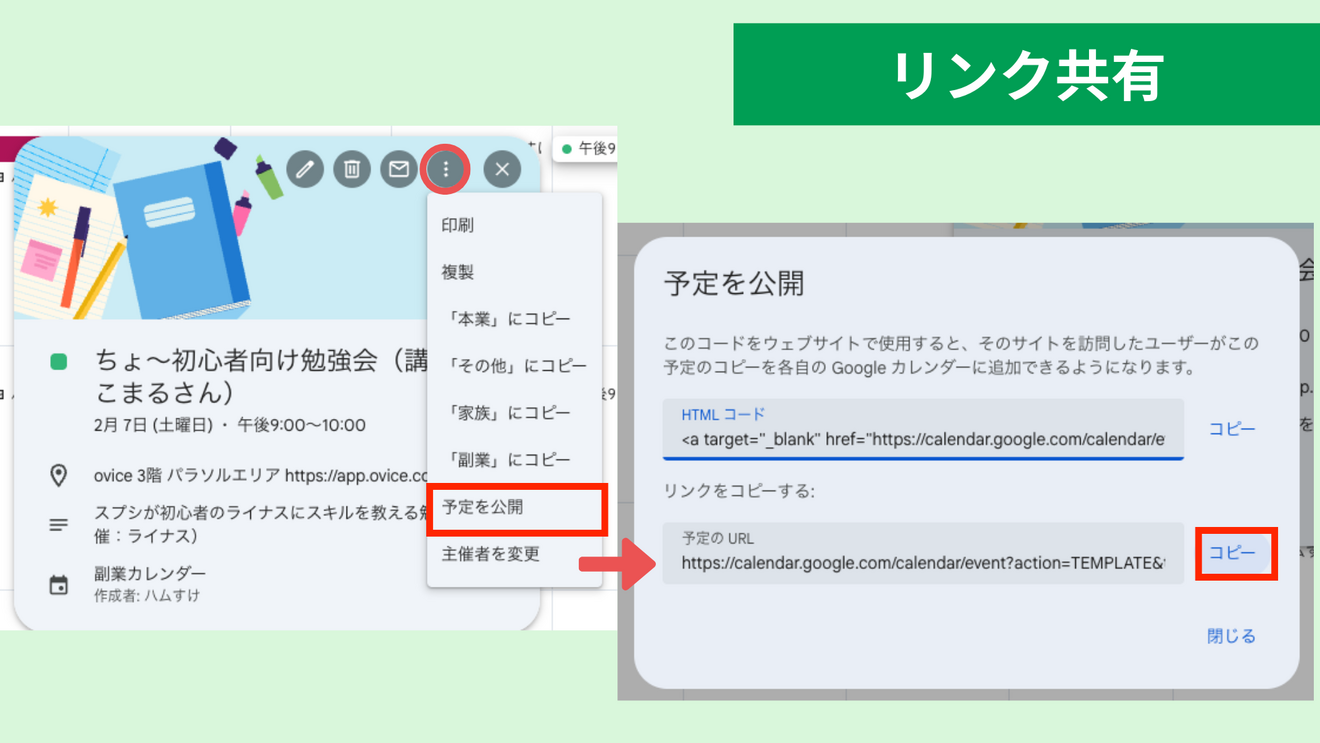Choose 「本業」にコピー menu entry
This screenshot has height=743, width=1320.
514,319
